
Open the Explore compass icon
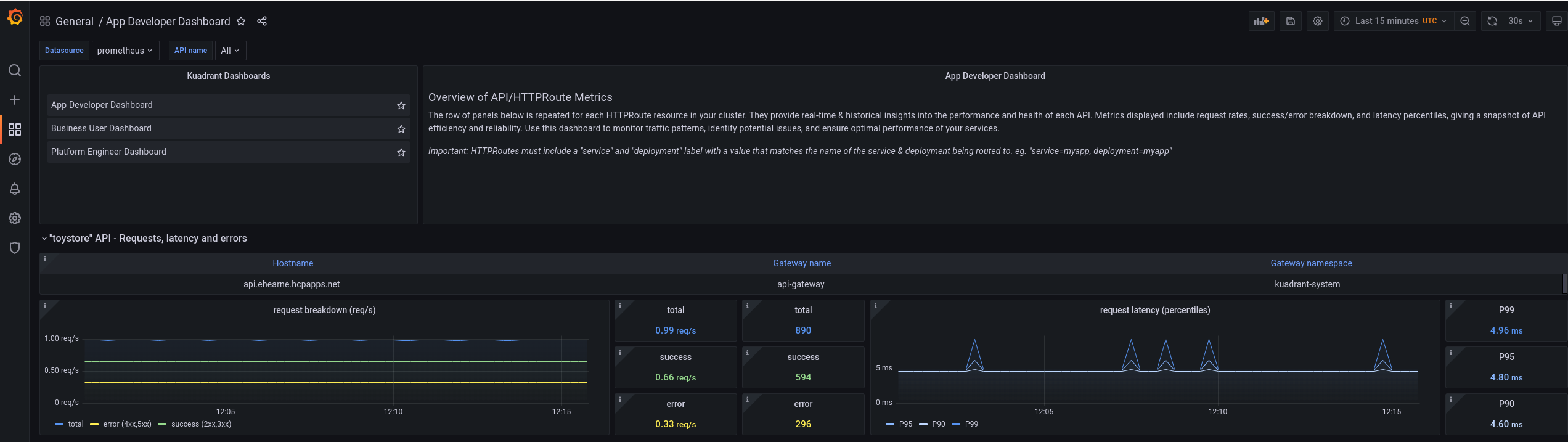(x=15, y=159)
